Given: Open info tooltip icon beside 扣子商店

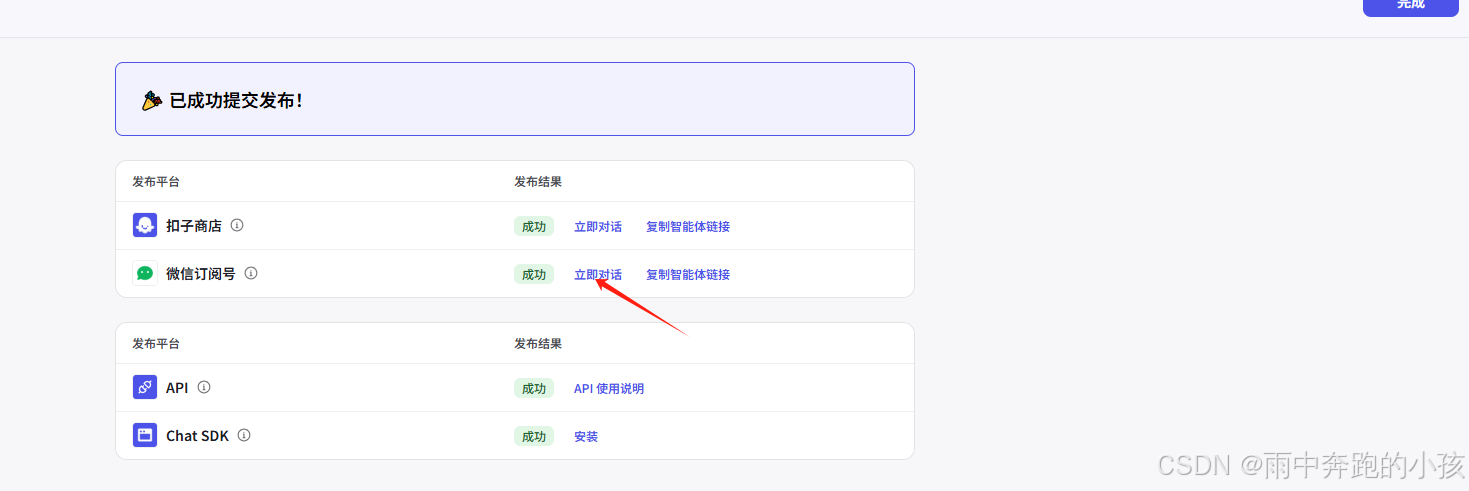Looking at the screenshot, I should (x=237, y=225).
